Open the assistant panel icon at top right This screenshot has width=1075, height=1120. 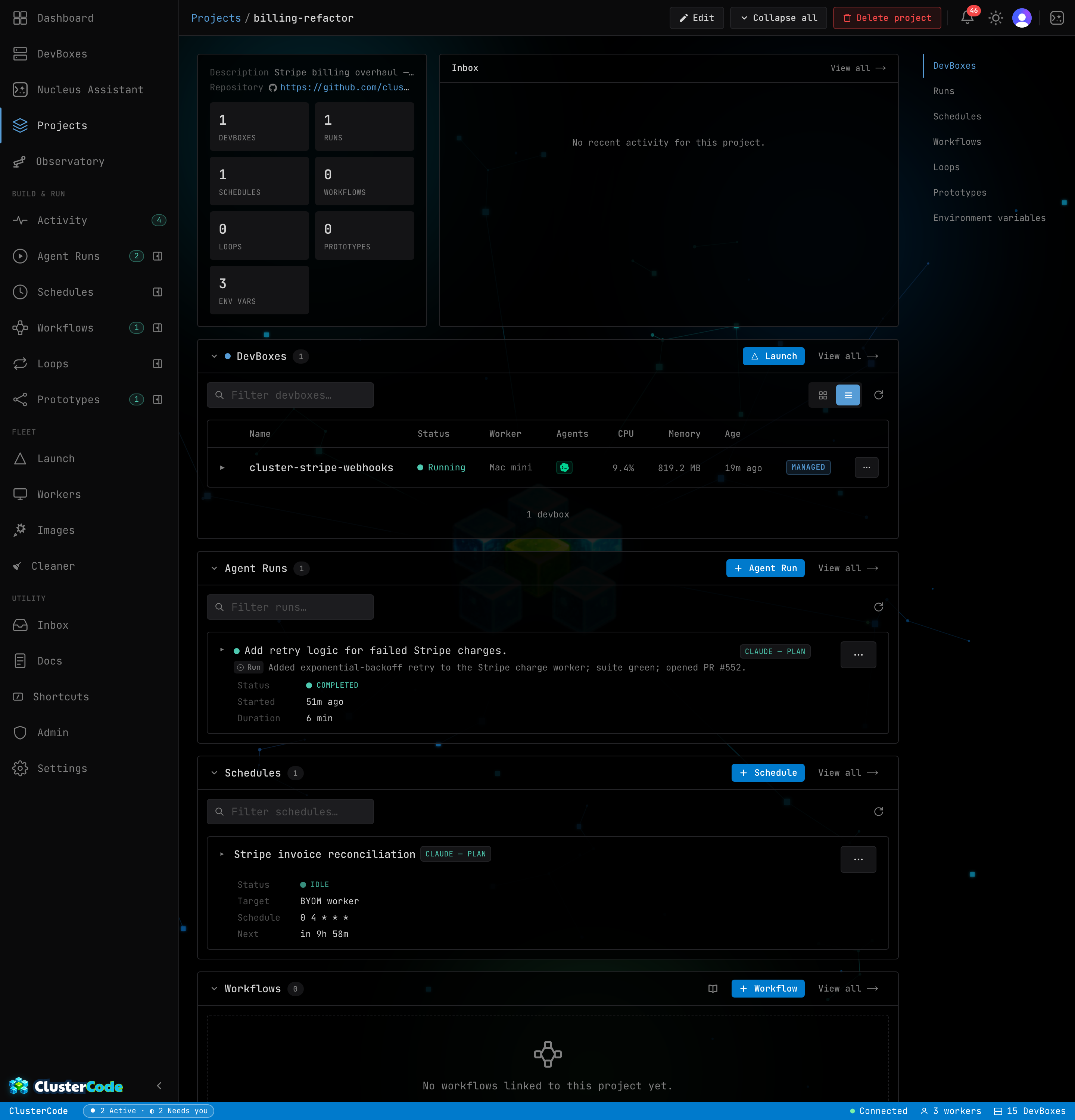coord(1057,18)
